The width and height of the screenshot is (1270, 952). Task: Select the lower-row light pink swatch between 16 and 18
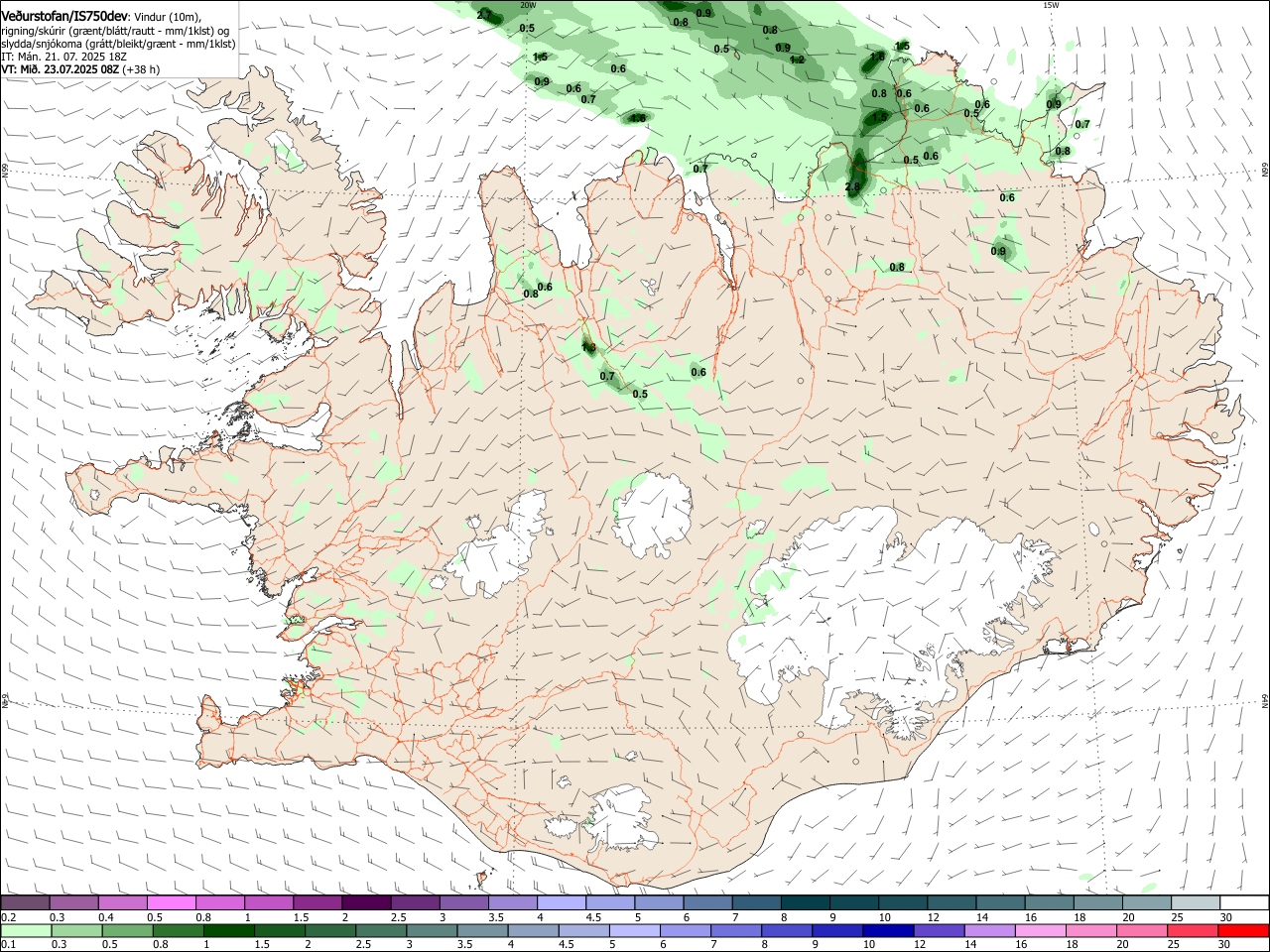click(x=1040, y=933)
